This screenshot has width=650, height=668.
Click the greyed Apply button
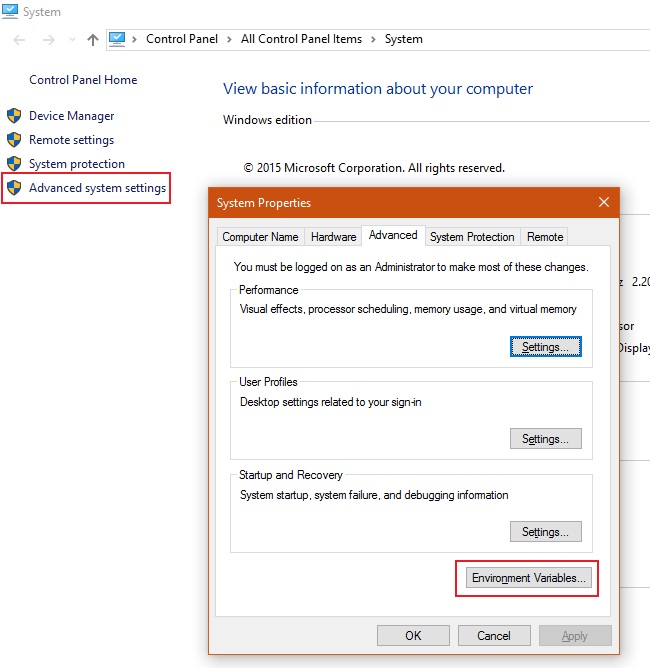[575, 636]
